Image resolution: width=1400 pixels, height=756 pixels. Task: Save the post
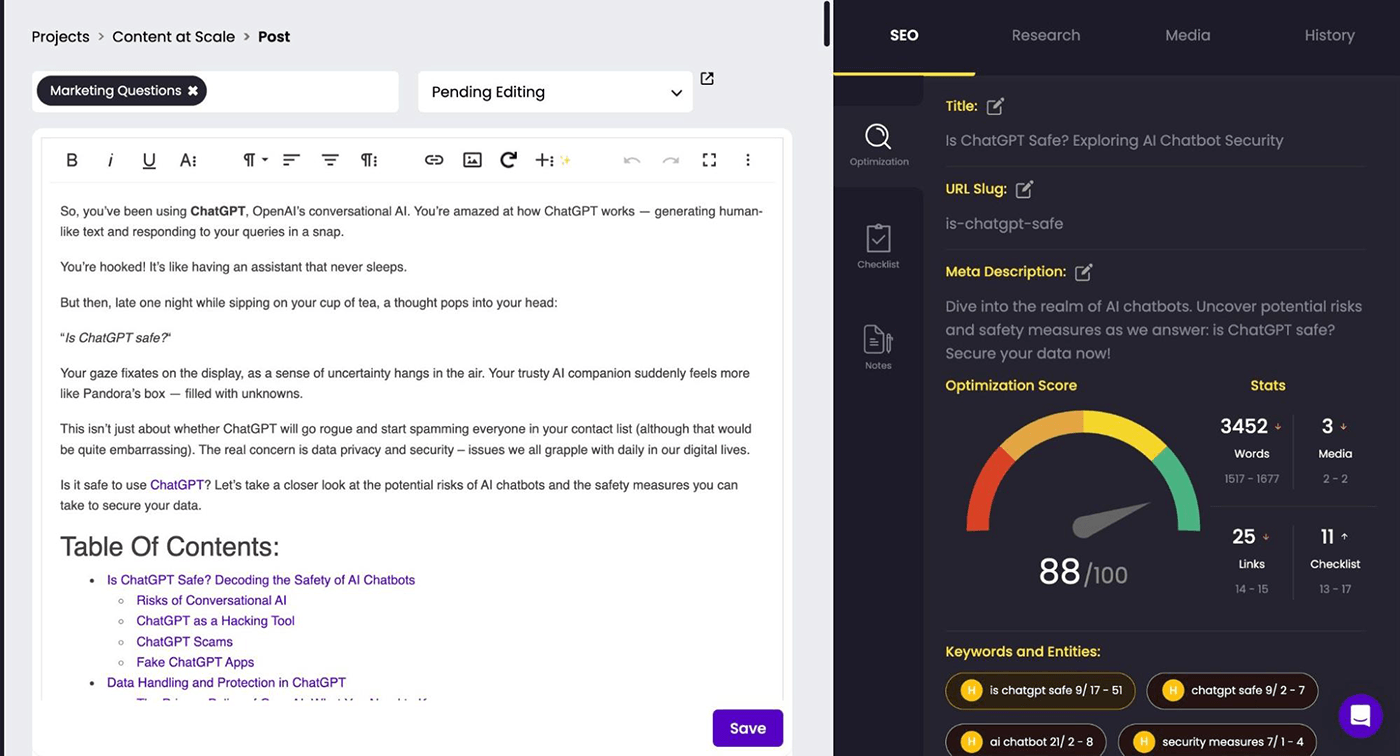click(x=748, y=728)
